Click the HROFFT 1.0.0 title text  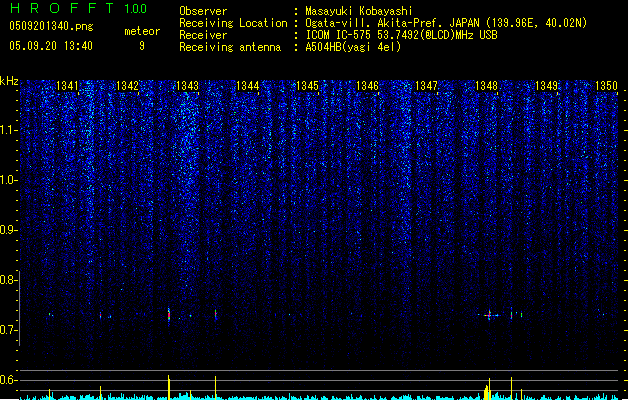pyautogui.click(x=79, y=8)
